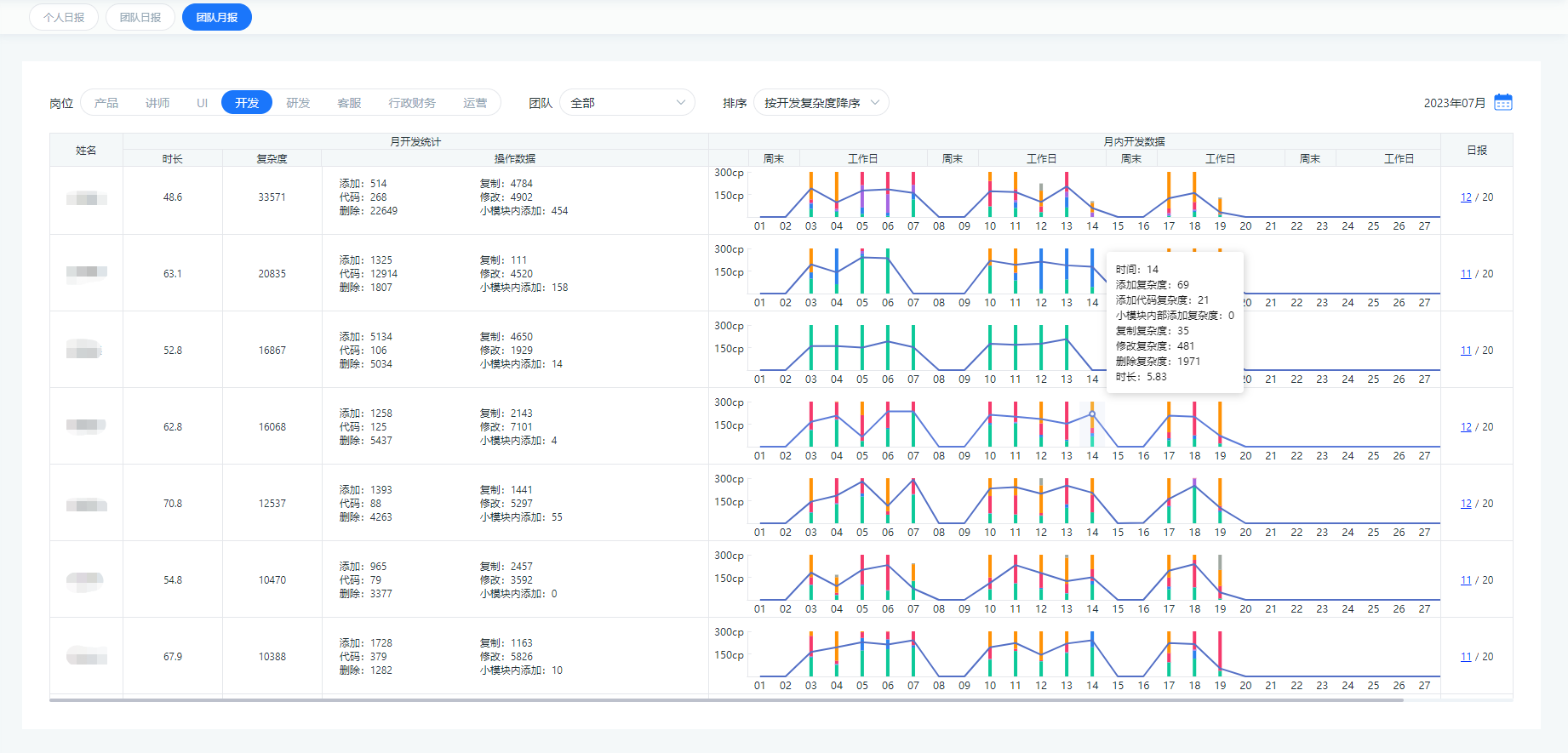Image resolution: width=1568 pixels, height=753 pixels.
Task: Click the highlighted day 14 point in 16068 chart
Action: coord(1092,414)
